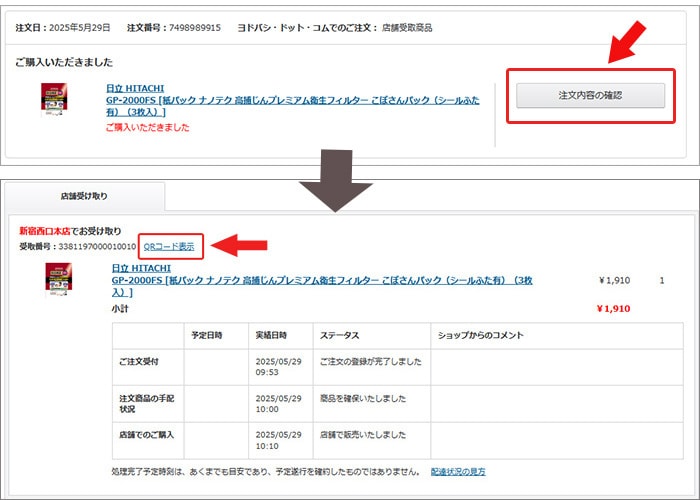The image size is (700, 500).
Task: Click the bold ご購入いただきました heading
Action: click(64, 62)
